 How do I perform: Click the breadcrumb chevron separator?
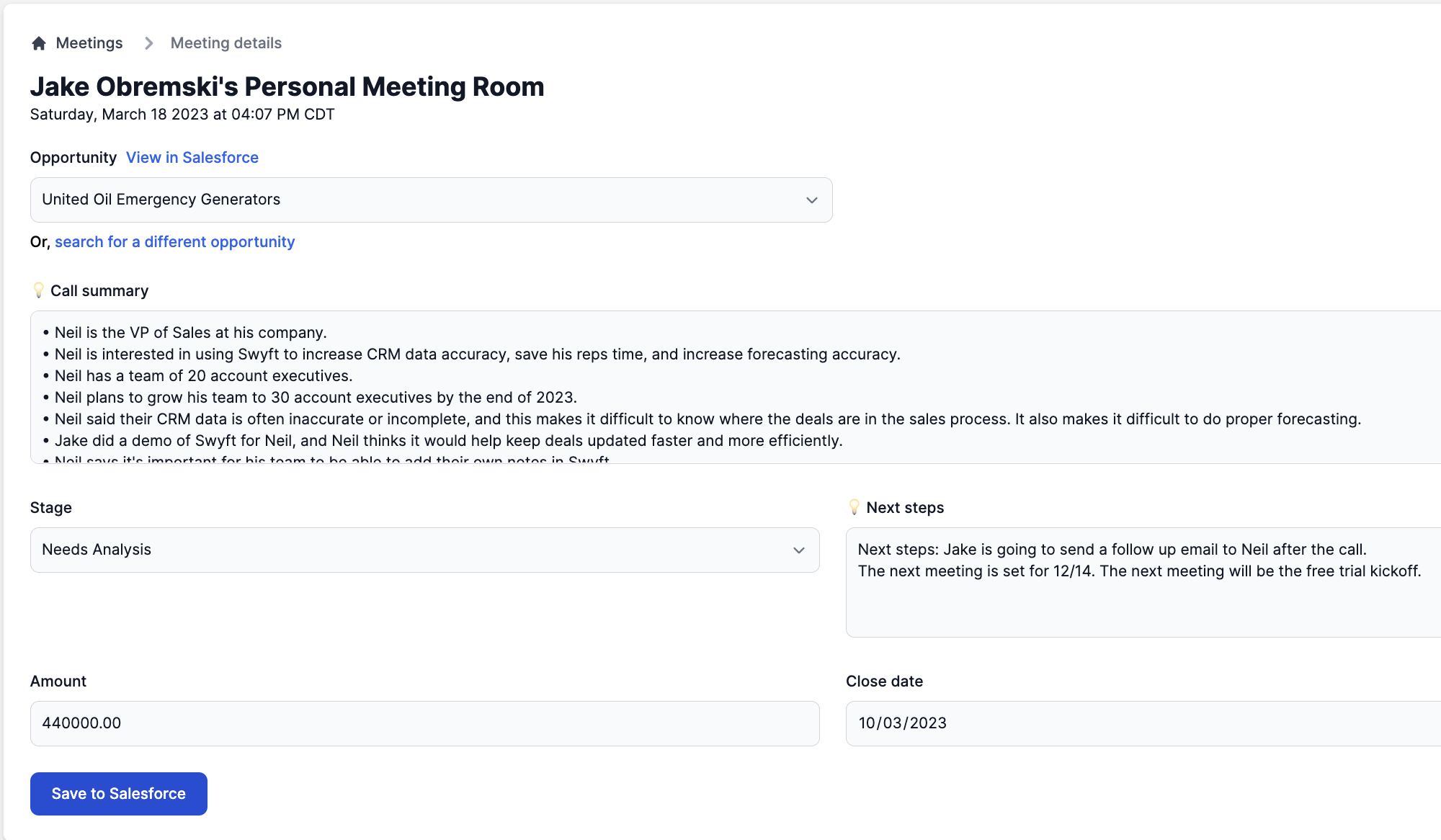(148, 43)
